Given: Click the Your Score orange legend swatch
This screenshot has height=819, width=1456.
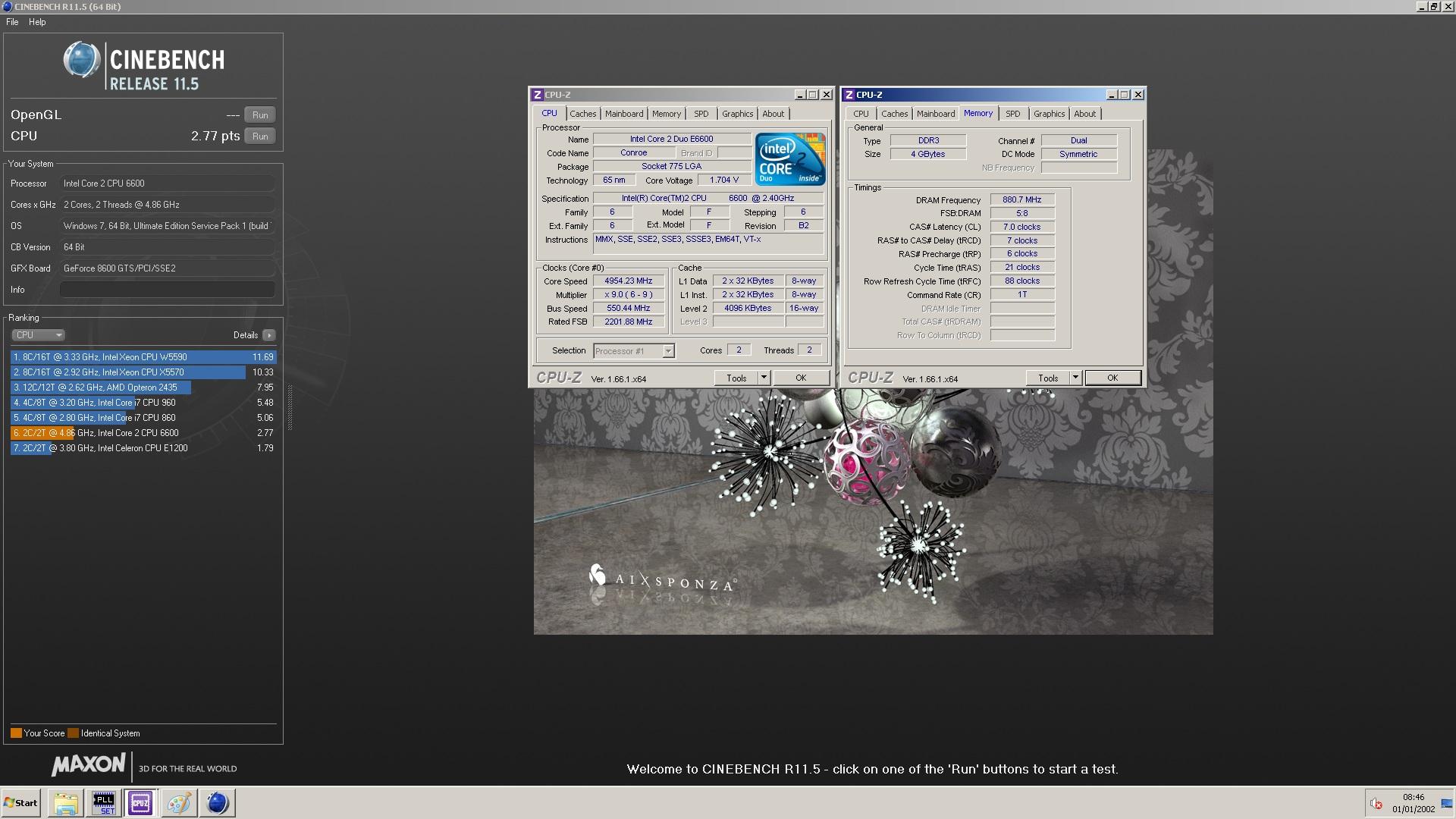Looking at the screenshot, I should pyautogui.click(x=16, y=733).
